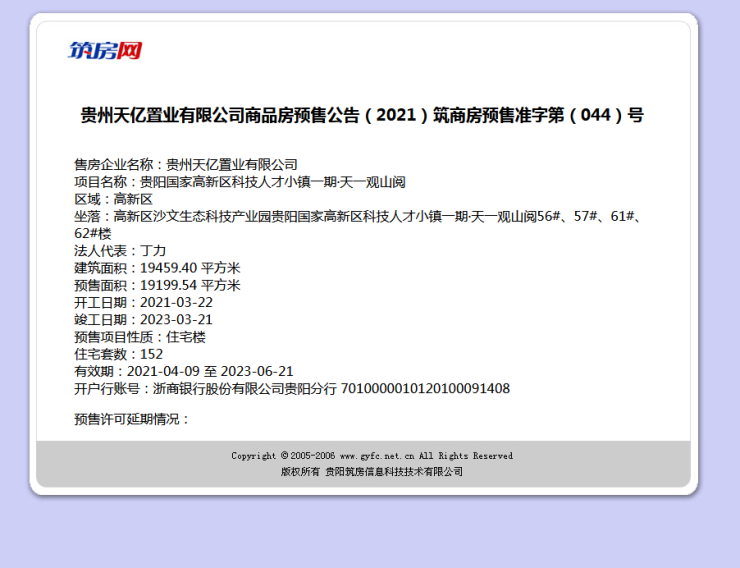Click the 有效期 date range line

[184, 371]
